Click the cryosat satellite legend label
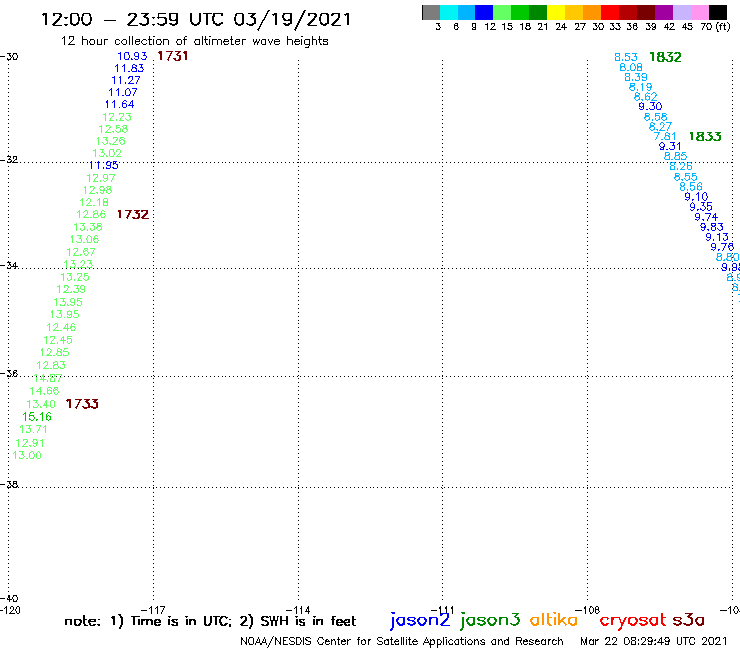Screen dimensions: 740x650 click(633, 620)
